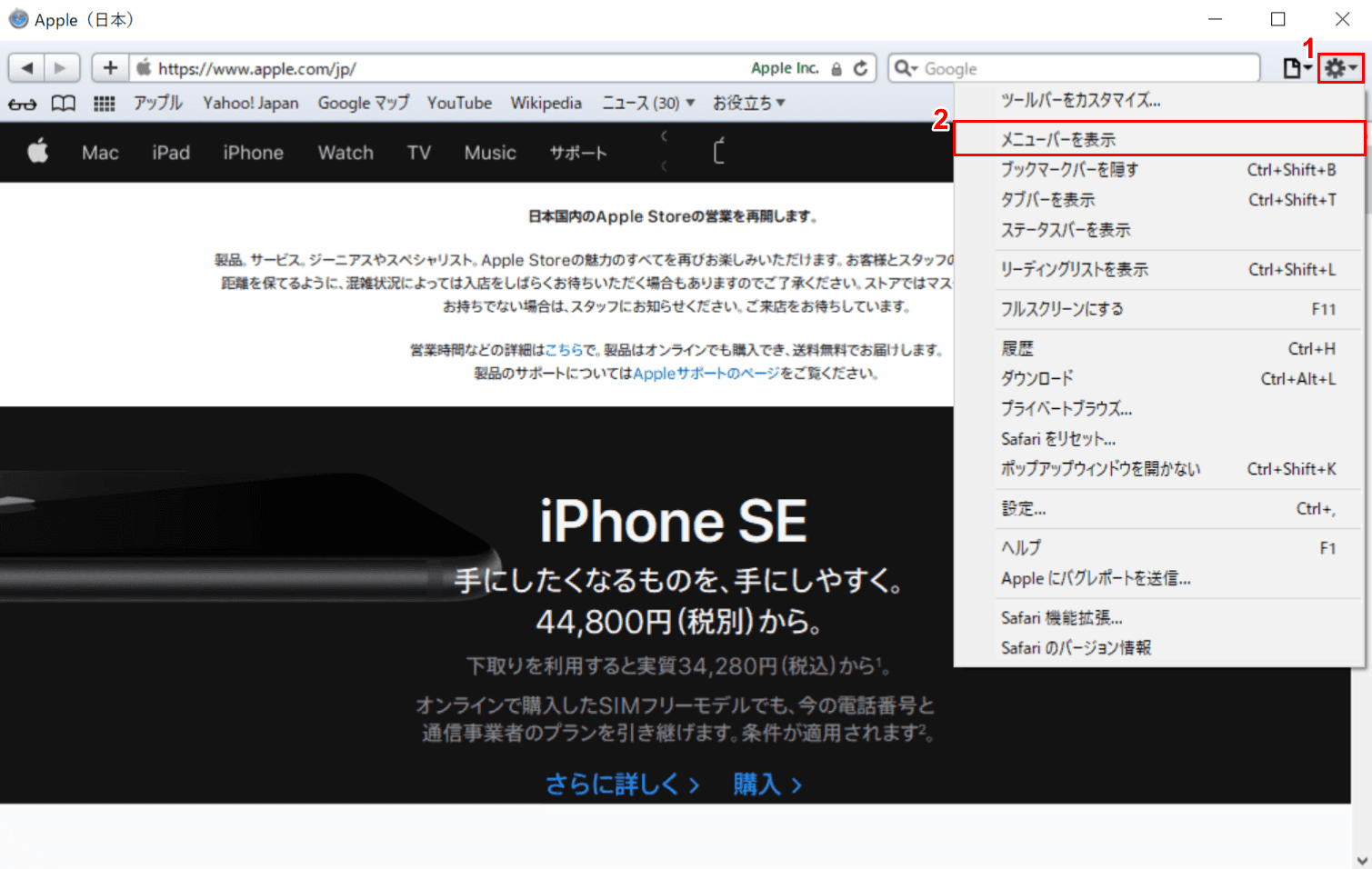The image size is (1372, 869).
Task: Expand the ニュース (30) bookmark folder
Action: coord(648,103)
